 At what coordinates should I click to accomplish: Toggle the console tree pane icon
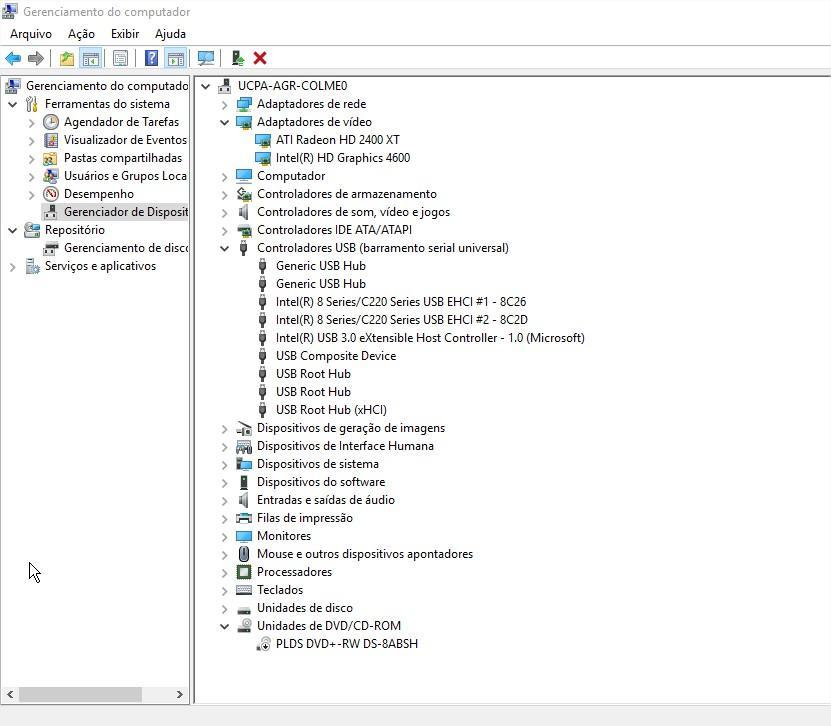point(91,58)
